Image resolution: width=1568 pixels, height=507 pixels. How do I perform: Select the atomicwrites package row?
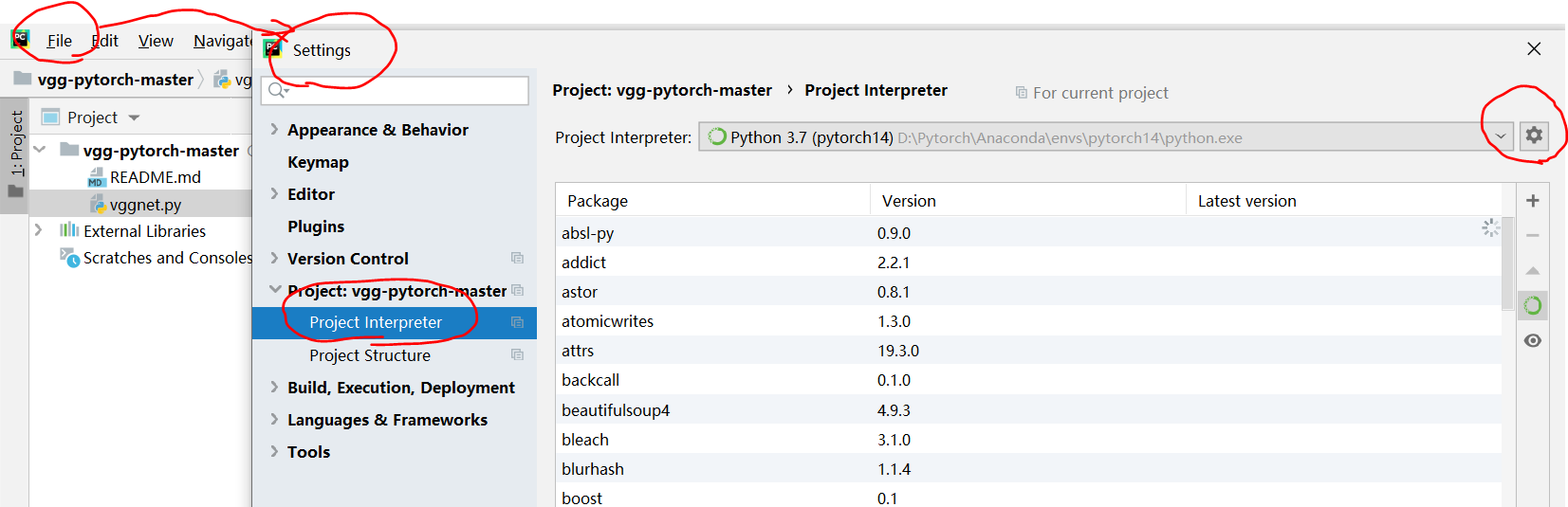point(1028,320)
